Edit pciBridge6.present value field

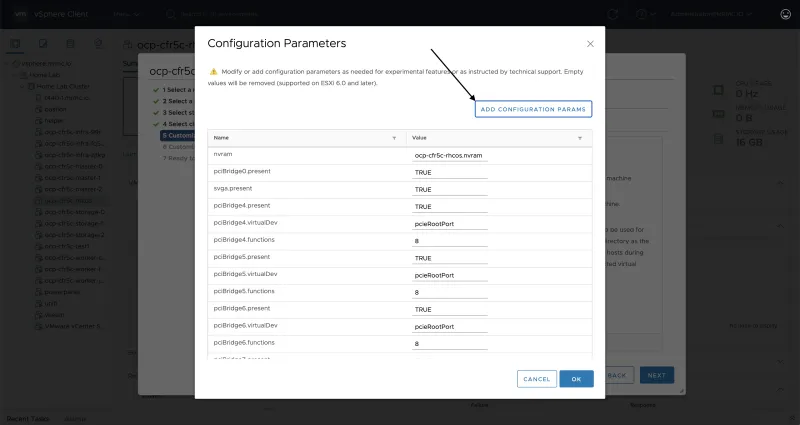point(449,310)
